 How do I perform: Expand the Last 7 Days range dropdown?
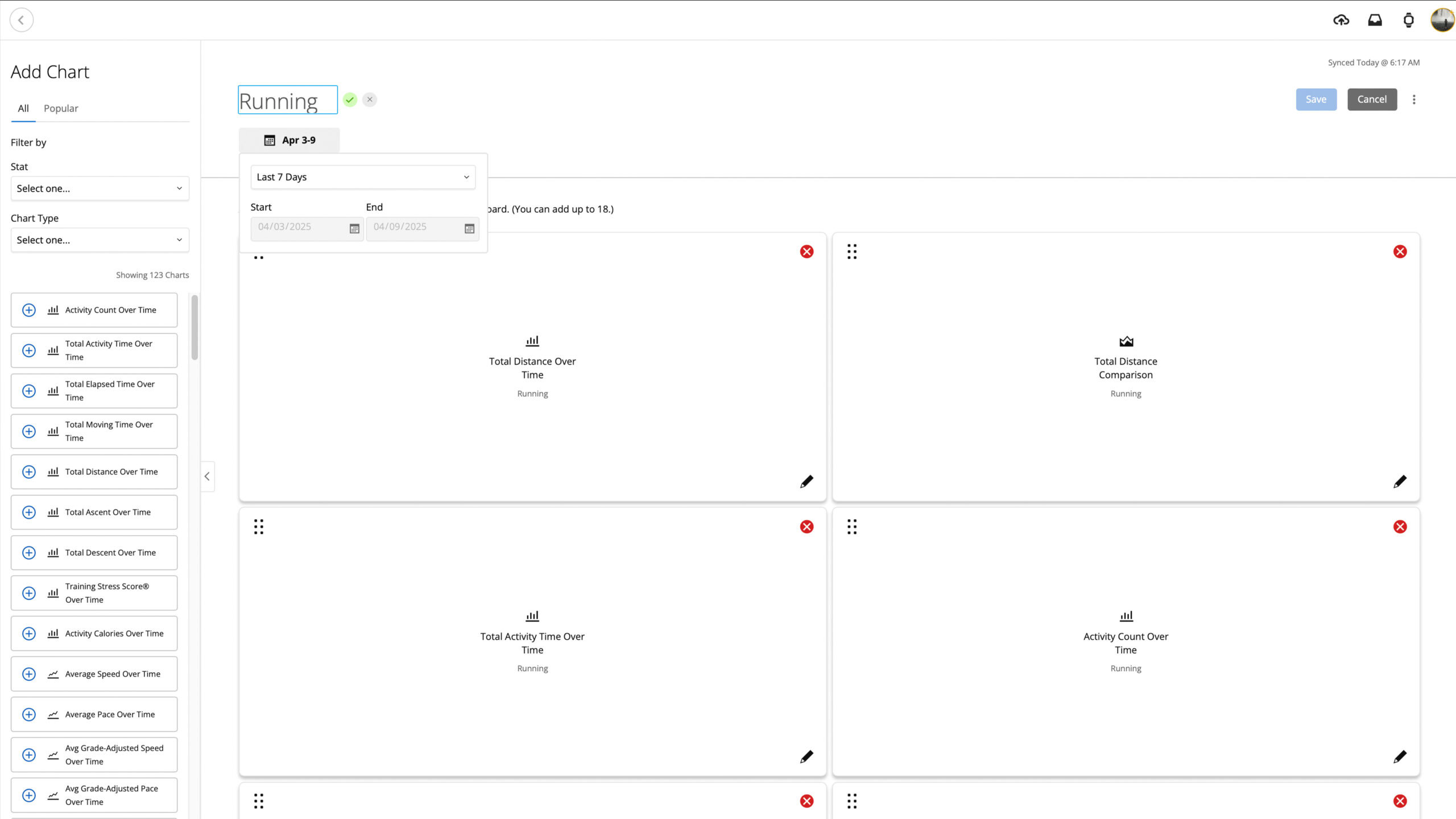[362, 177]
